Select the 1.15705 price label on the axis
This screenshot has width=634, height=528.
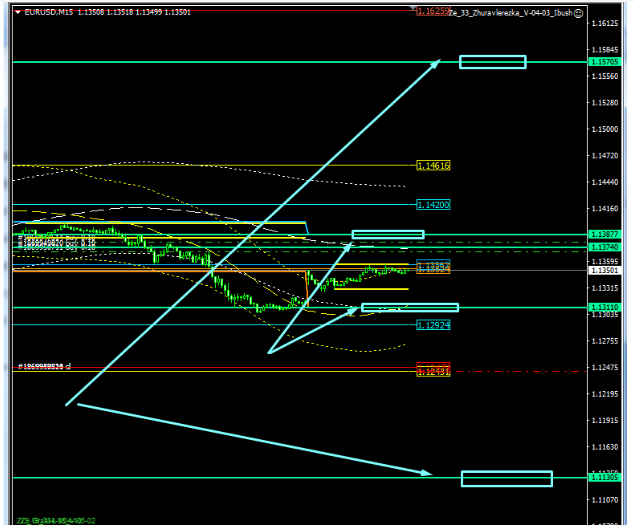(x=603, y=62)
